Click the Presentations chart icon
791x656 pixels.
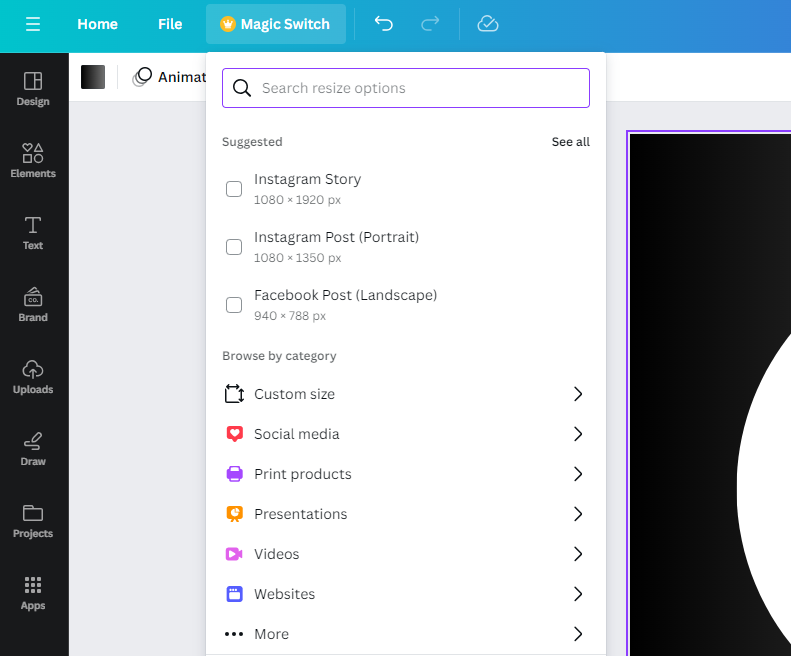(x=234, y=514)
